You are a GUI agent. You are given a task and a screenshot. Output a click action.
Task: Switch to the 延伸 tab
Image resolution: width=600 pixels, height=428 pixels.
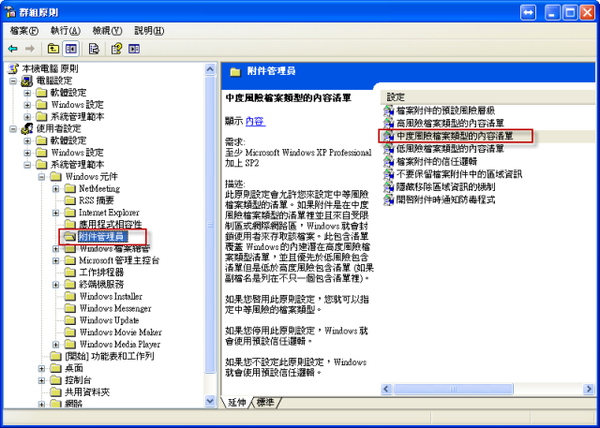click(x=236, y=402)
